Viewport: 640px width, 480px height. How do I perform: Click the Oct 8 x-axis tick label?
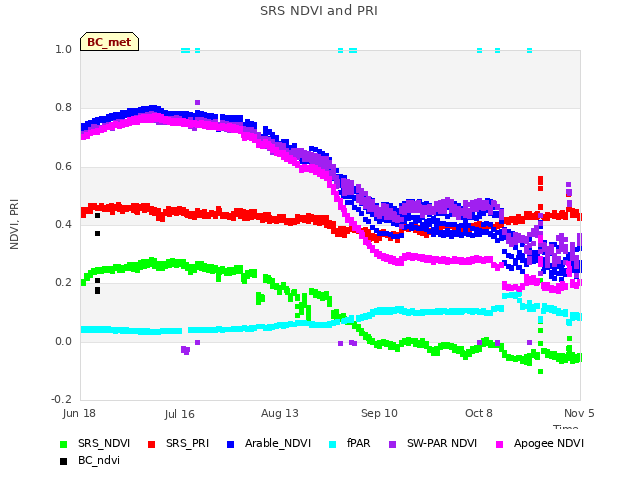tap(479, 413)
